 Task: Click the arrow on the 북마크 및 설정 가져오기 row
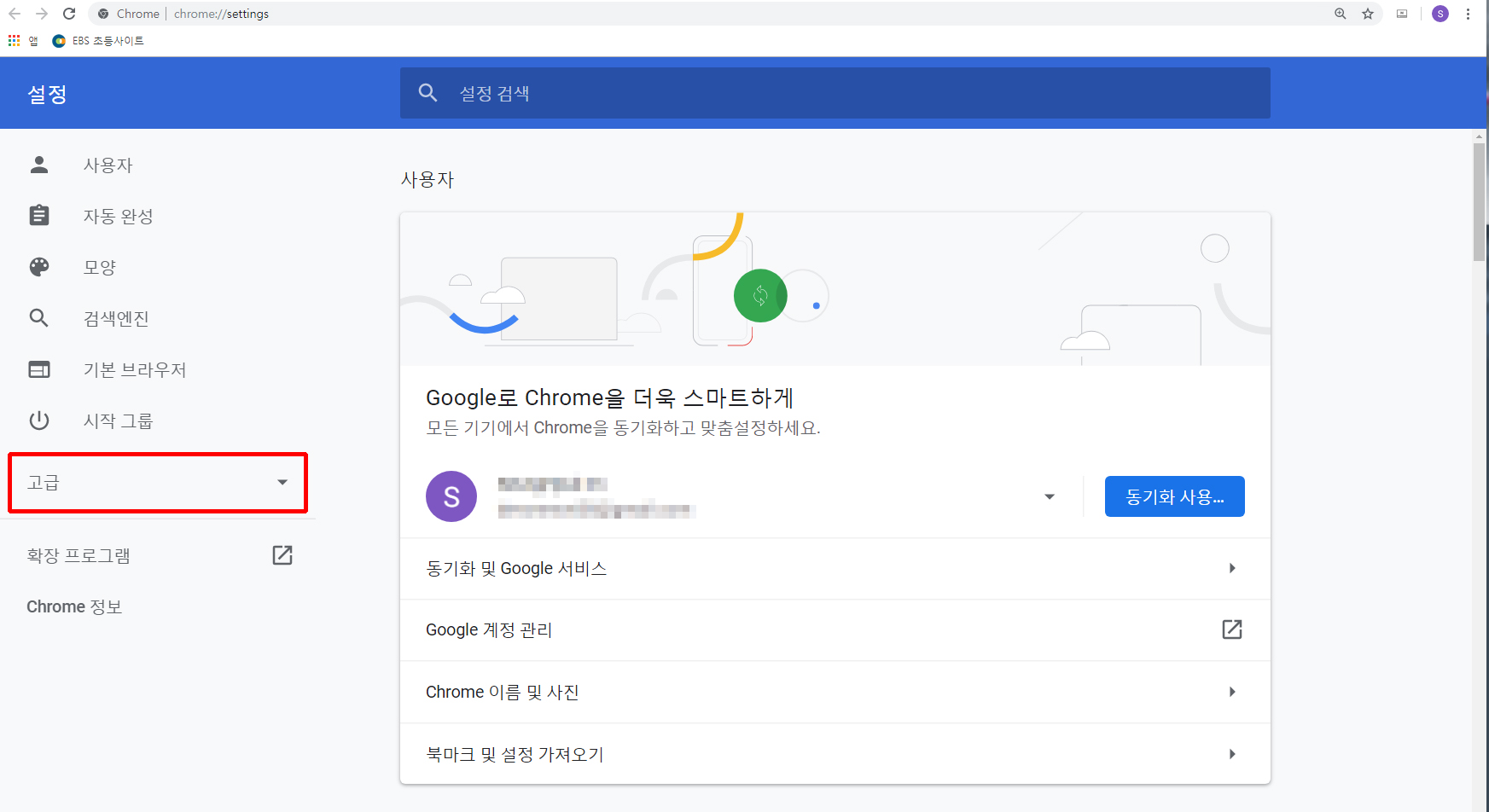point(1232,754)
